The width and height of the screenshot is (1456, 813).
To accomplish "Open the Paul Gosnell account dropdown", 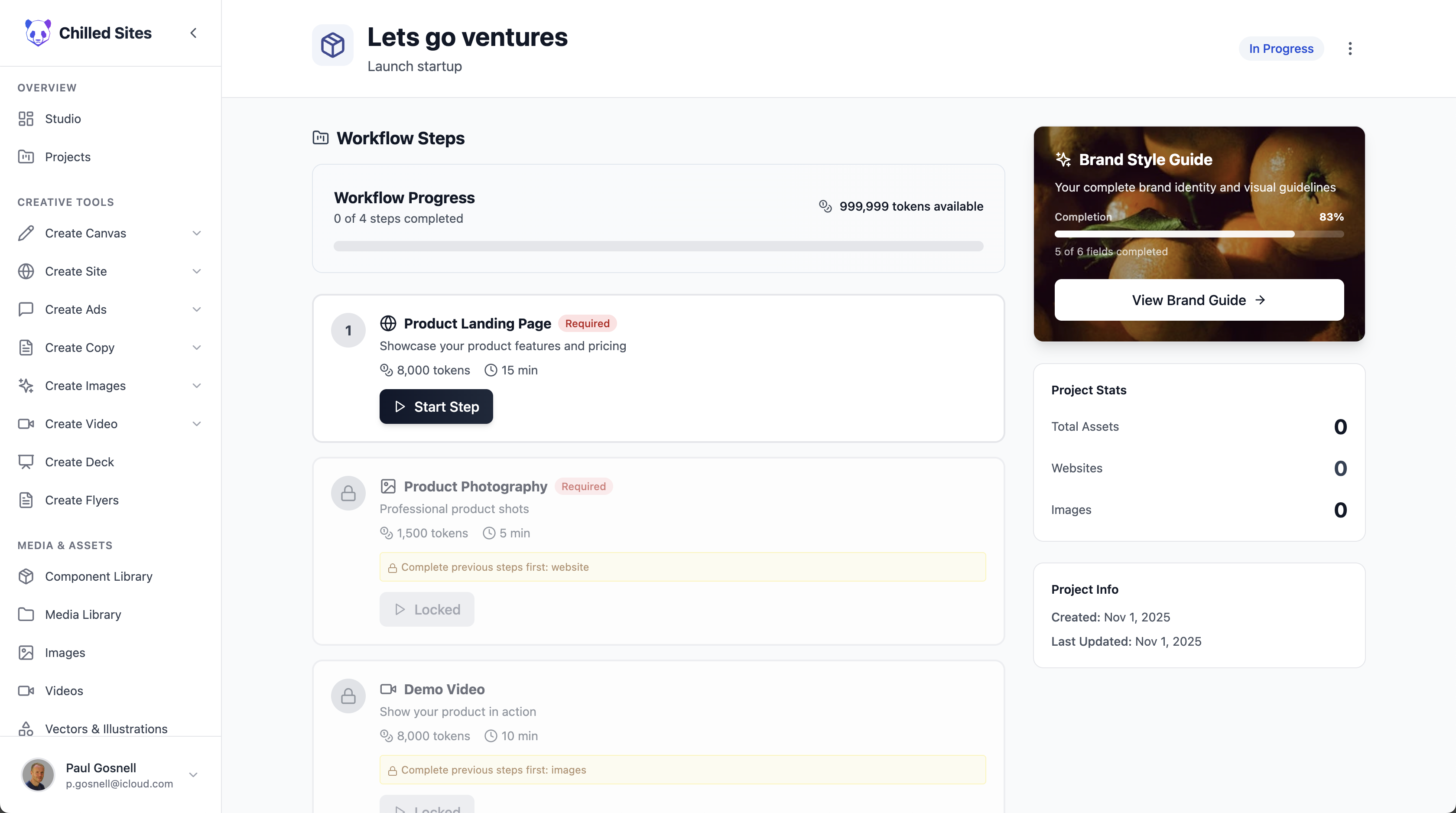I will point(193,774).
